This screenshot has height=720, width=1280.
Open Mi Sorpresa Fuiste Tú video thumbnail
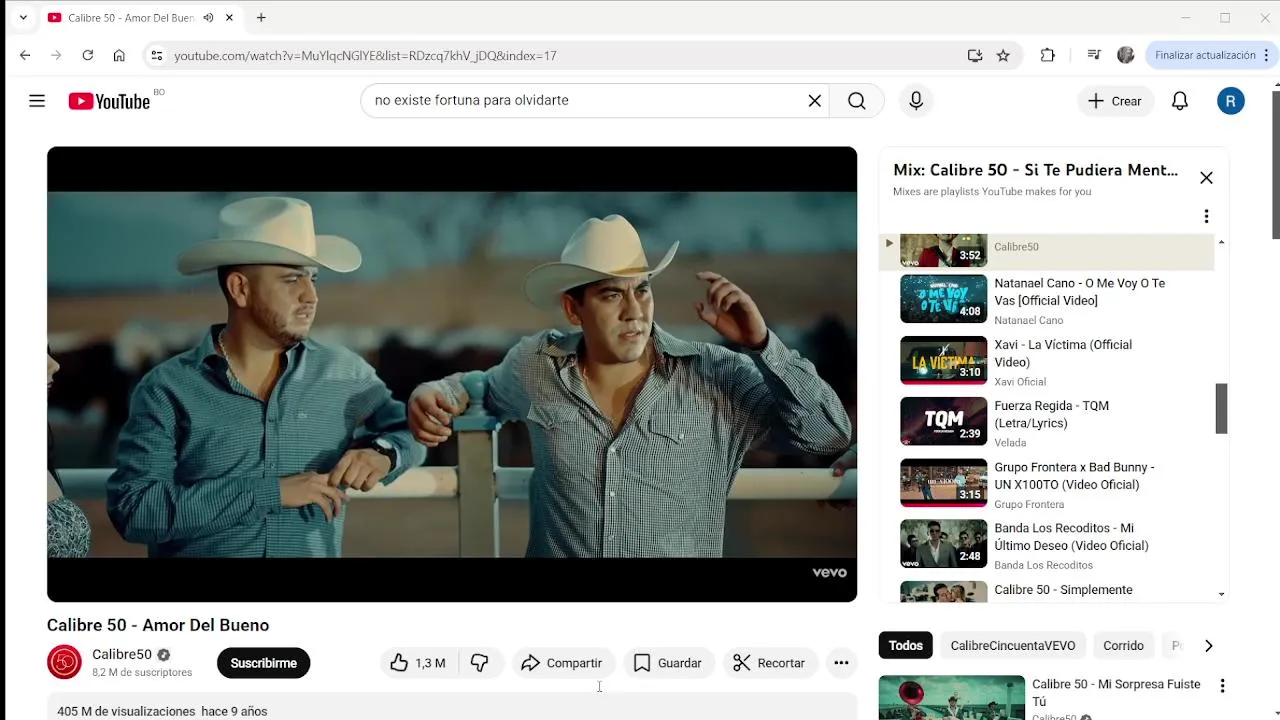(x=952, y=698)
